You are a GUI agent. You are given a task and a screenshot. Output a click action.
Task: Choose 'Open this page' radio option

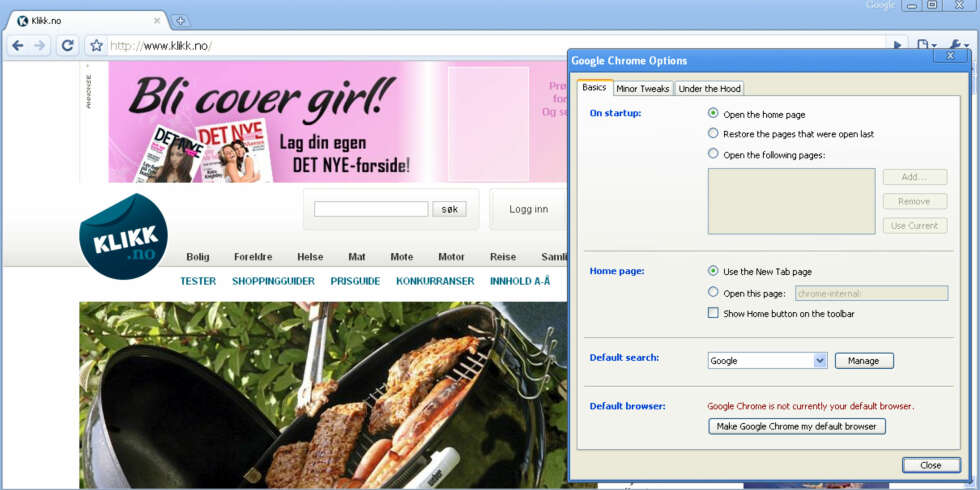713,292
